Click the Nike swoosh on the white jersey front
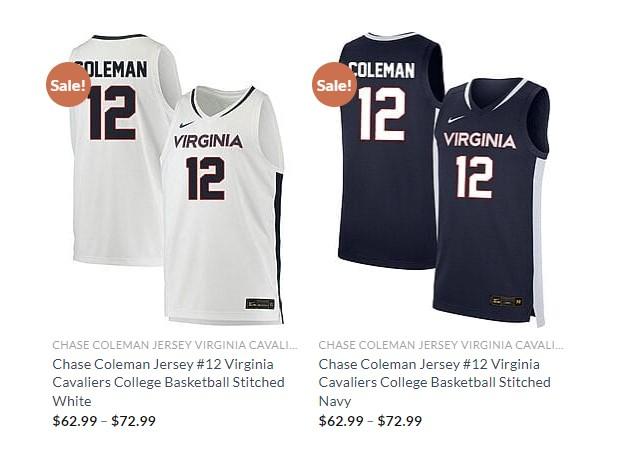625x471 pixels. point(186,124)
